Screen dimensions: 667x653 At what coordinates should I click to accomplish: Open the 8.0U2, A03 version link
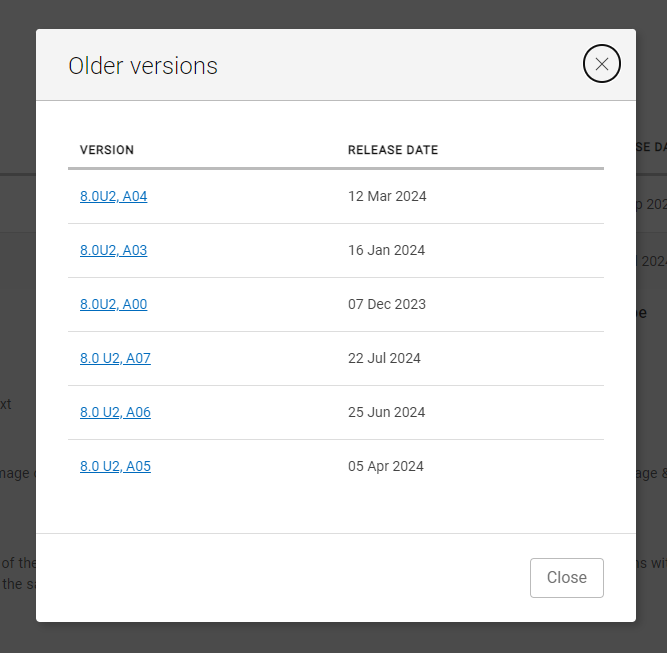(x=114, y=250)
